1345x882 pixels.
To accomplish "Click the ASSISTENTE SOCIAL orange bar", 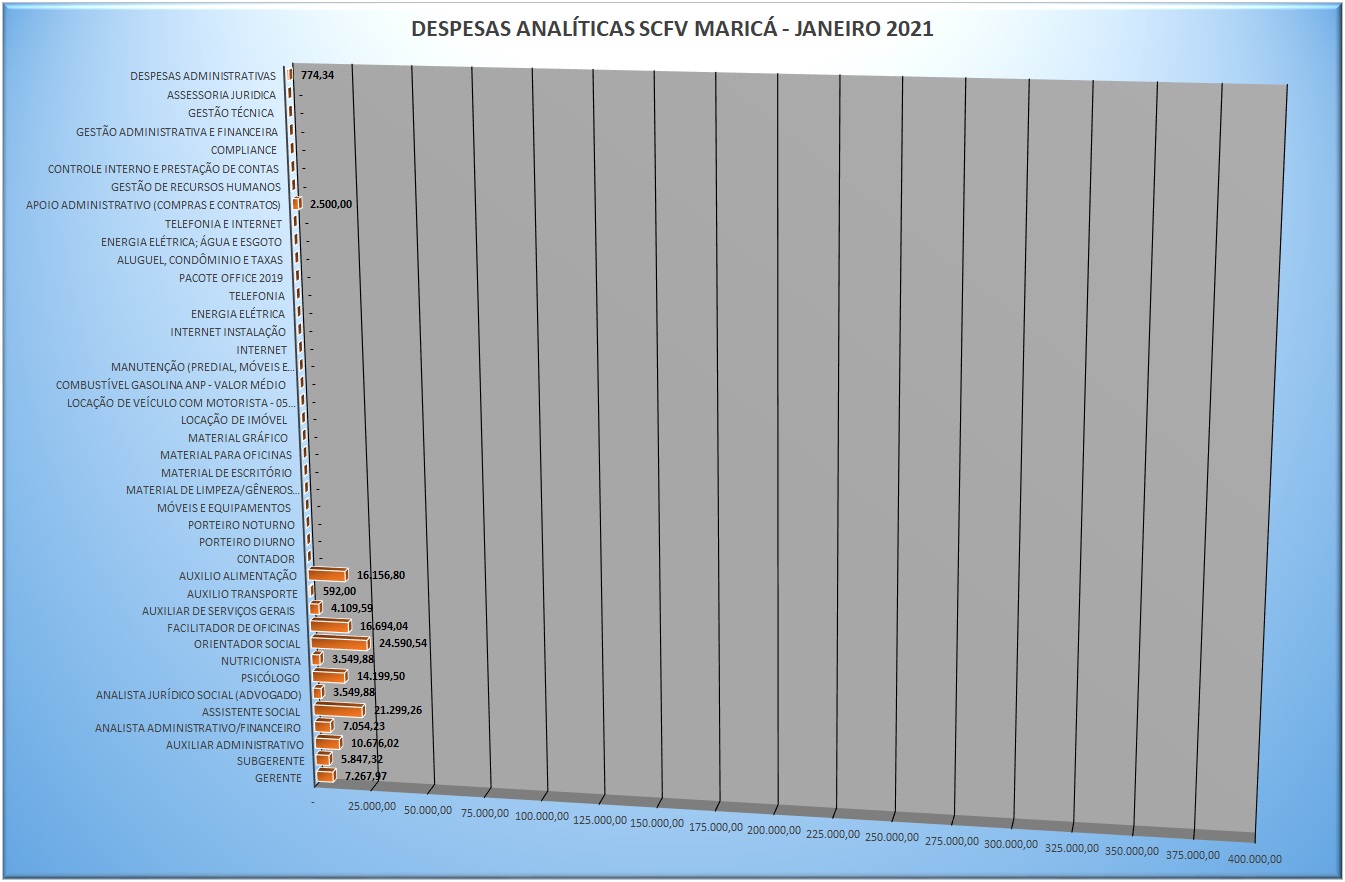I will pyautogui.click(x=339, y=710).
